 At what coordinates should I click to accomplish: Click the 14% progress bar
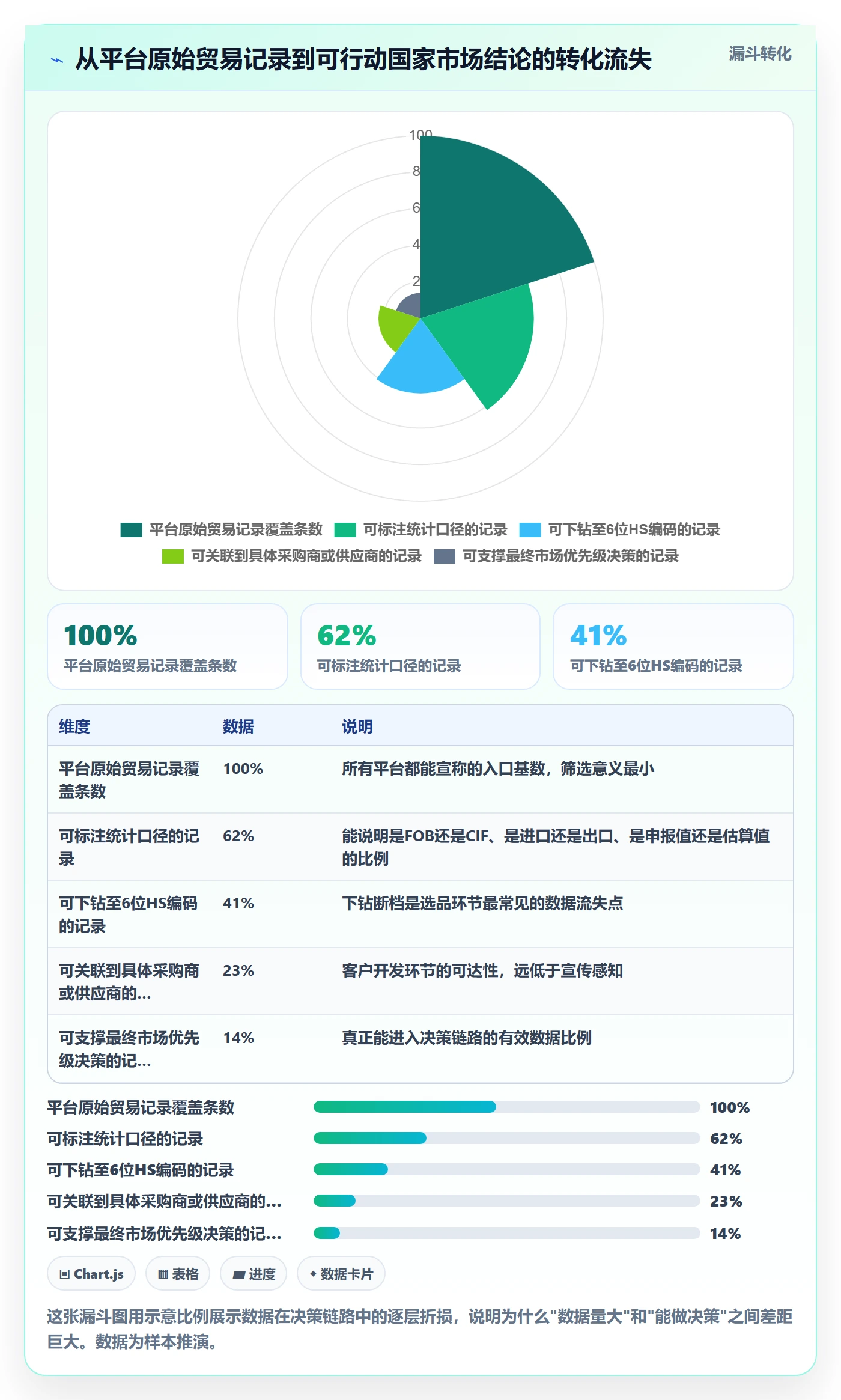[507, 1233]
